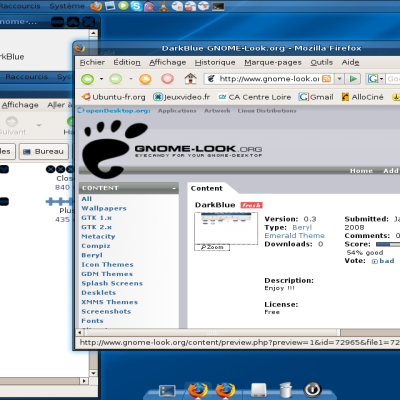The image size is (400, 400).
Task: Click the Score rating bar
Action: point(388,244)
